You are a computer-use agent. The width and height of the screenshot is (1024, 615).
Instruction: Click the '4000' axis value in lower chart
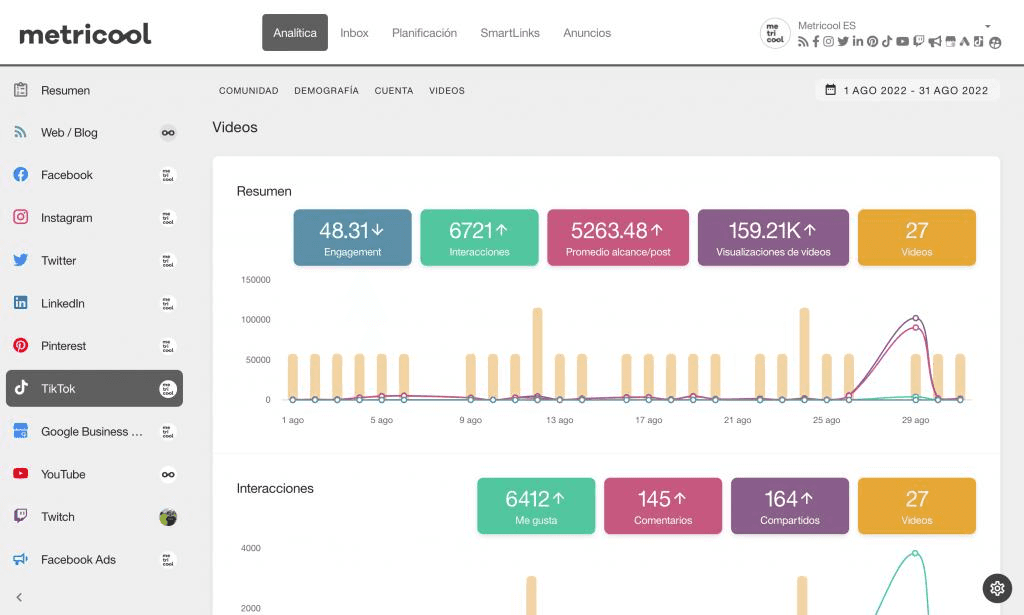(x=251, y=548)
